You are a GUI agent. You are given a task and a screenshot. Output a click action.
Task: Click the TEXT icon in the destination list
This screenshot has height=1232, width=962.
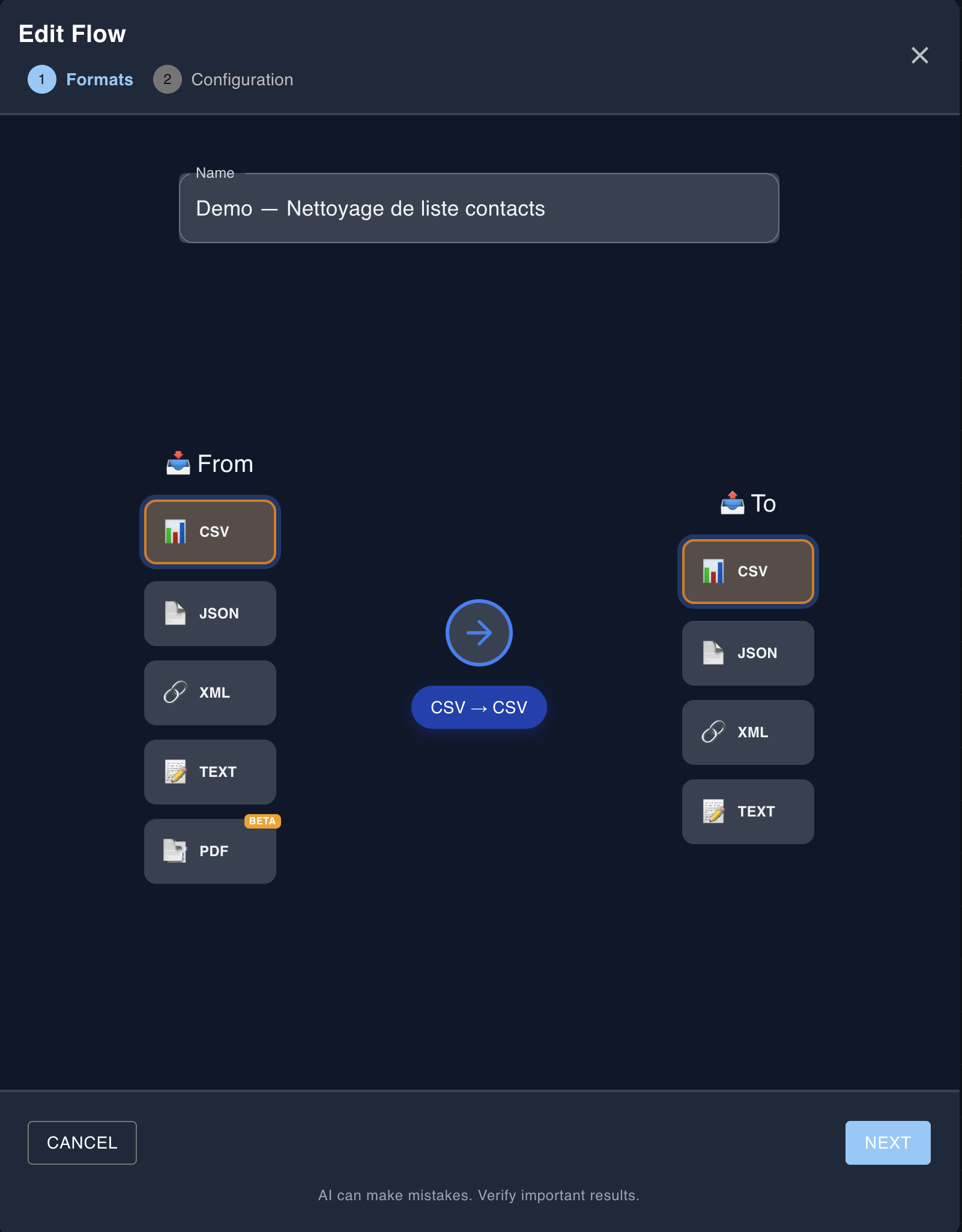point(713,811)
